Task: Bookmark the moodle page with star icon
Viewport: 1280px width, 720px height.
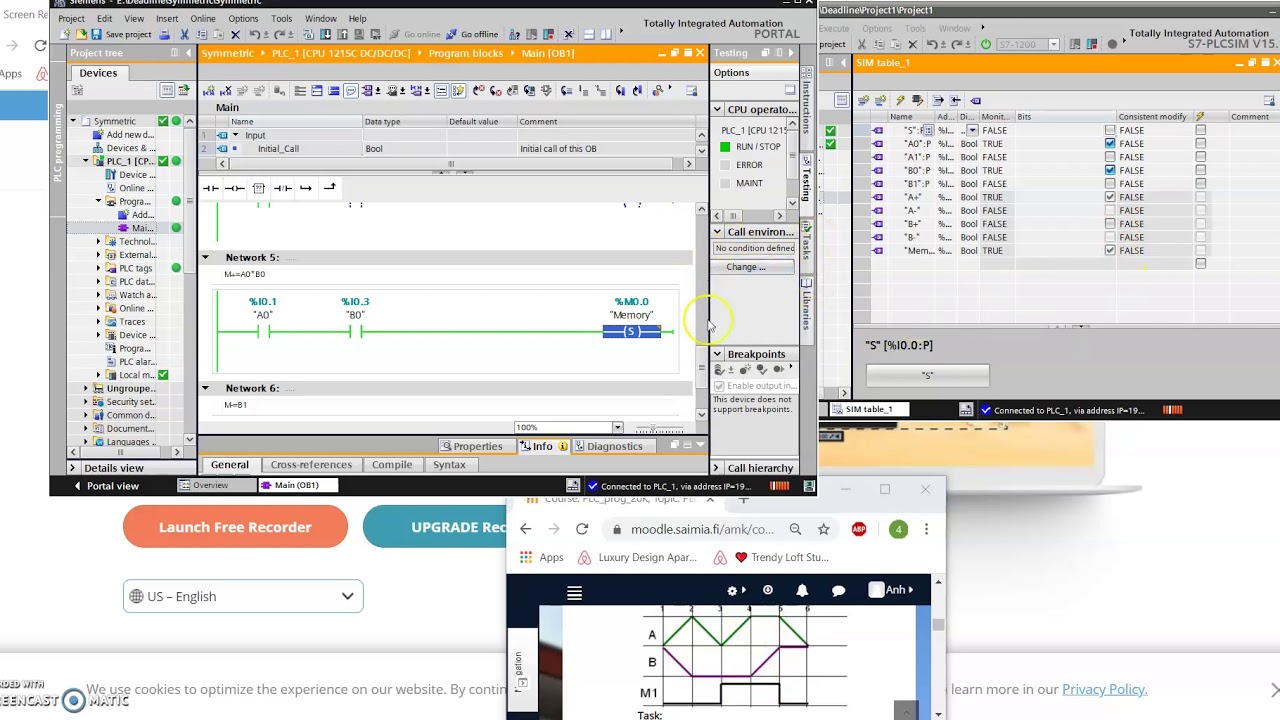Action: [823, 529]
